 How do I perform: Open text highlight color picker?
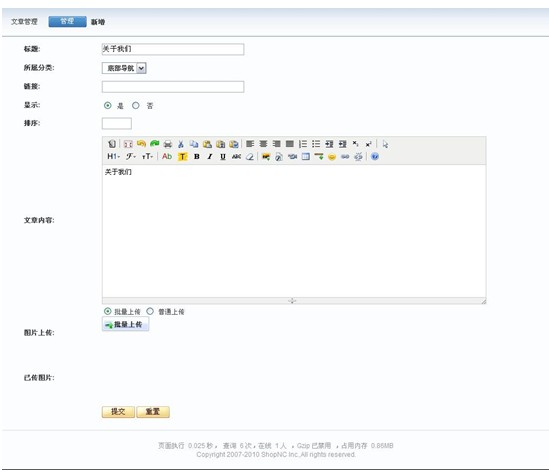coord(182,156)
